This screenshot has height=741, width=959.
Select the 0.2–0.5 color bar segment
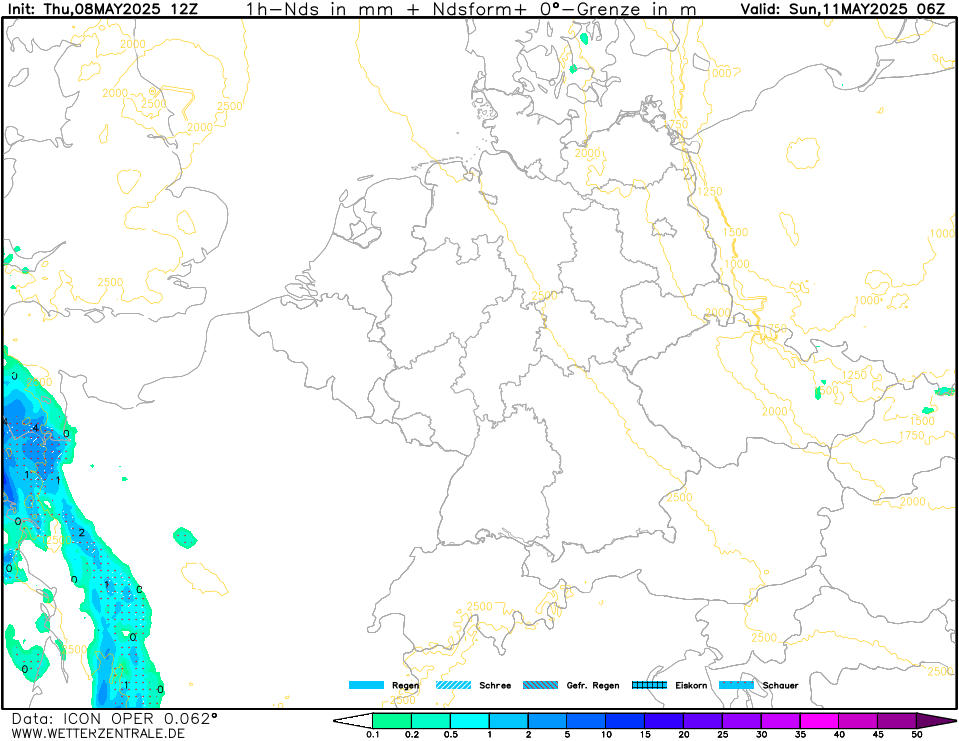point(431,721)
